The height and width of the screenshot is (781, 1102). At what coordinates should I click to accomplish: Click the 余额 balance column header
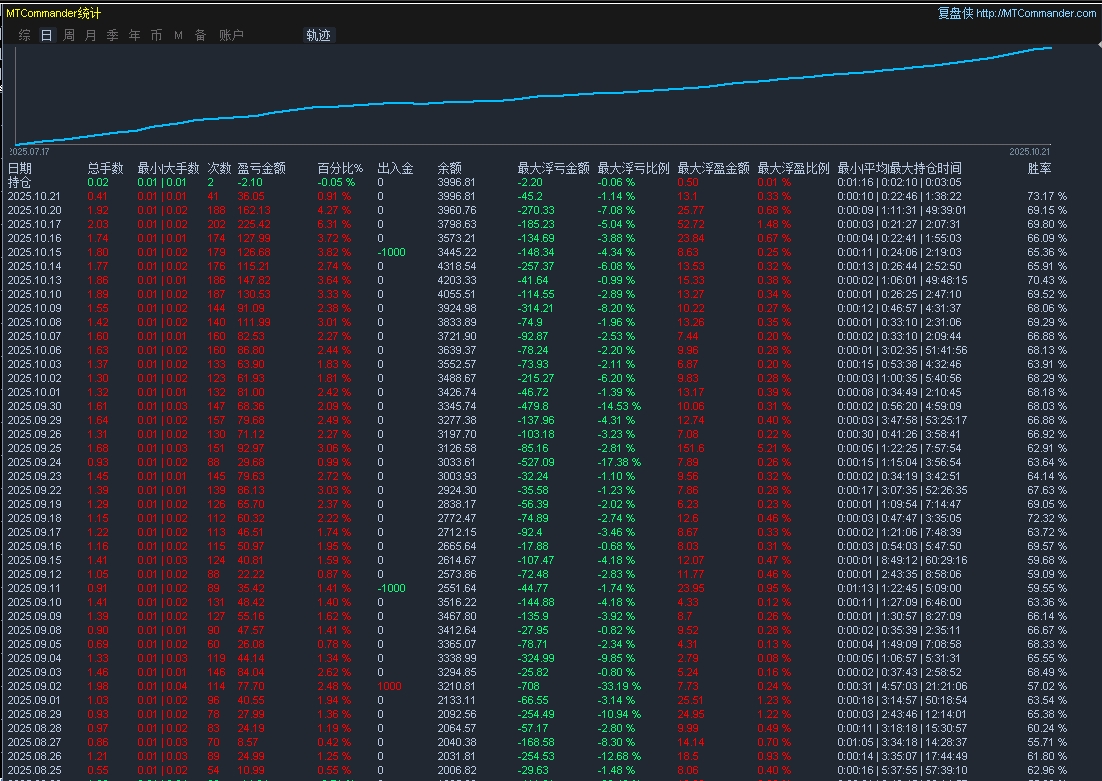[450, 169]
